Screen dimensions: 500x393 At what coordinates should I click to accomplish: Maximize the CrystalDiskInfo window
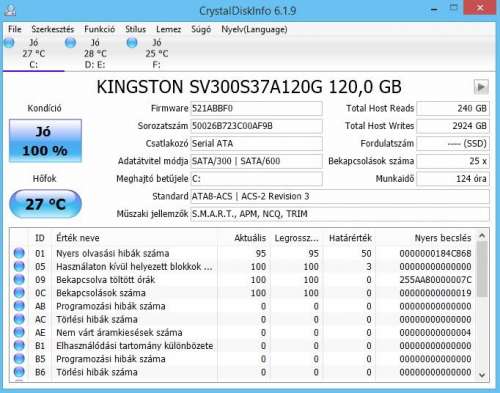coord(453,8)
